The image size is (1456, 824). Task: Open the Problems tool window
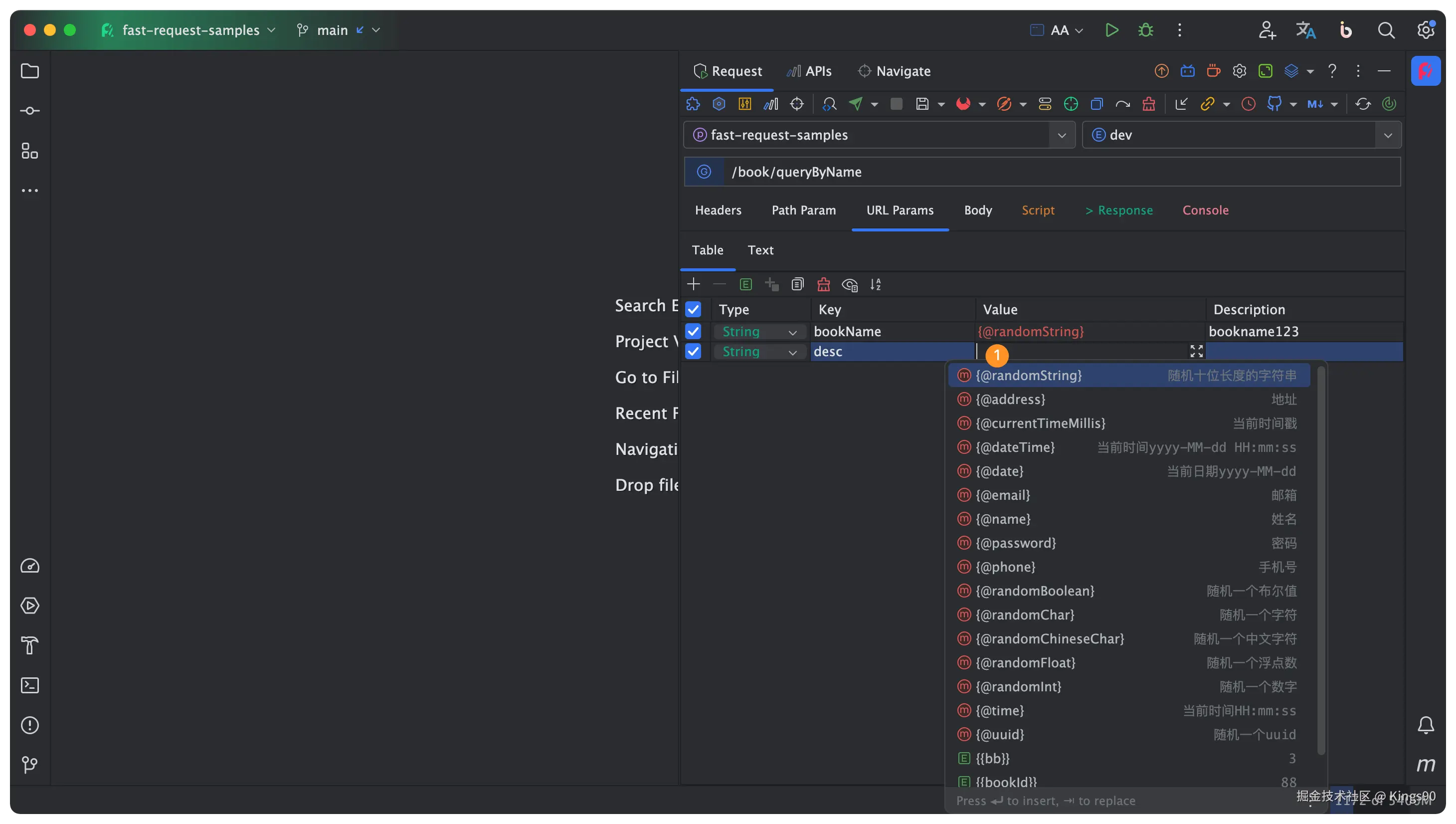[29, 725]
